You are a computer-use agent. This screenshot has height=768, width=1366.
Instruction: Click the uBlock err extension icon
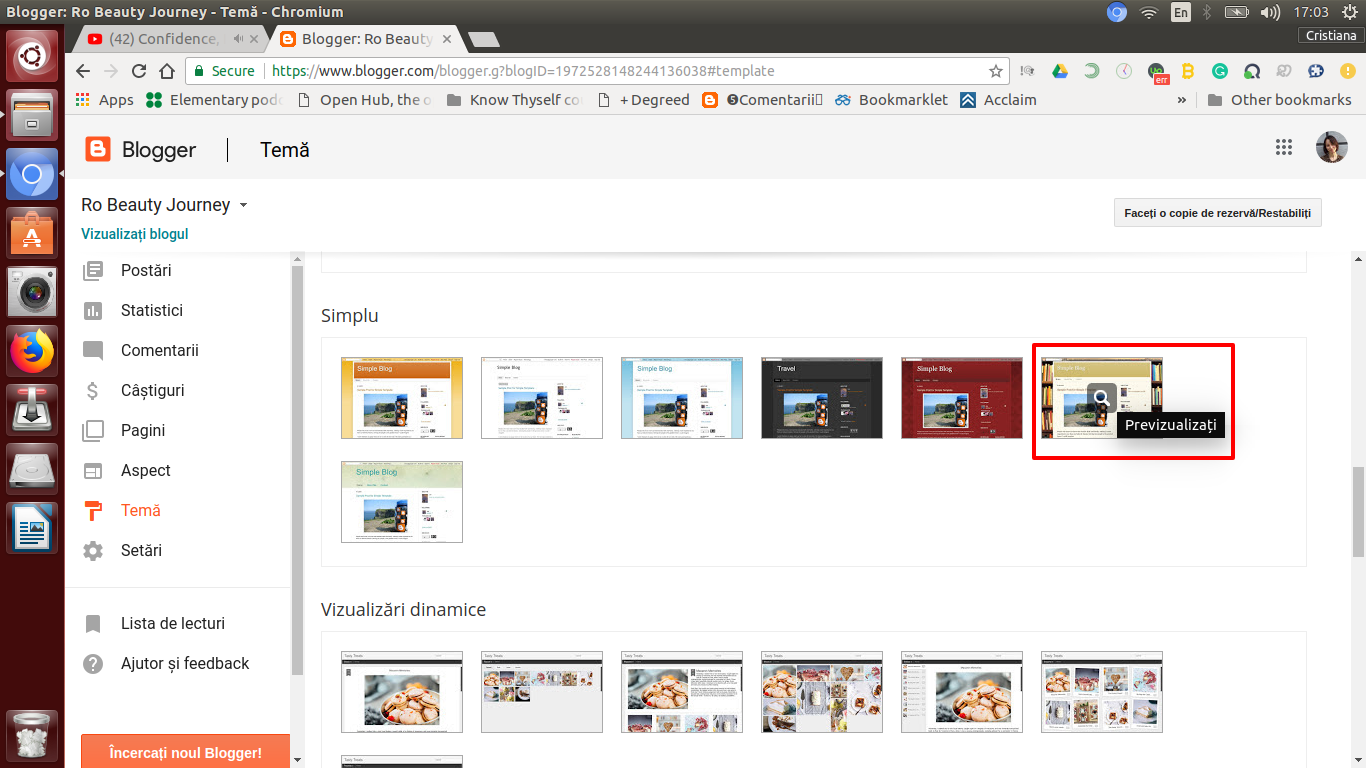(1157, 72)
